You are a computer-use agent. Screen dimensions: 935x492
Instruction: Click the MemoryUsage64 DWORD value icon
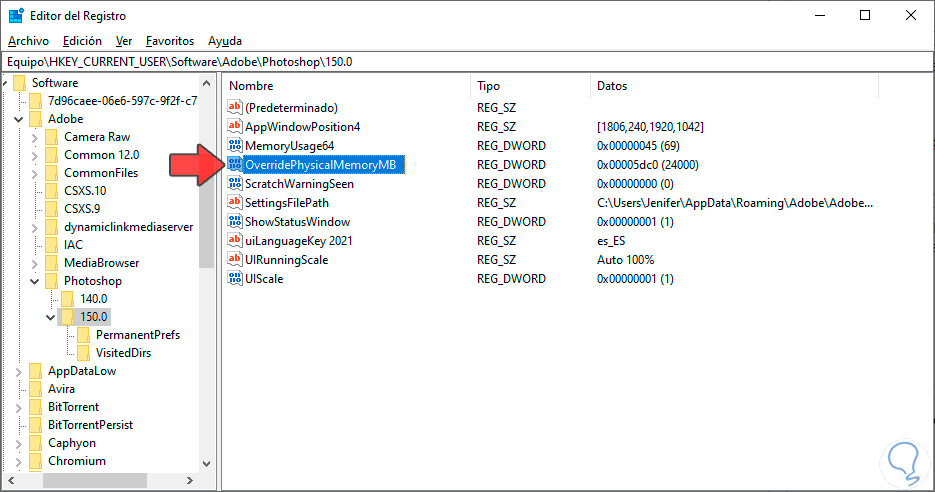point(235,146)
